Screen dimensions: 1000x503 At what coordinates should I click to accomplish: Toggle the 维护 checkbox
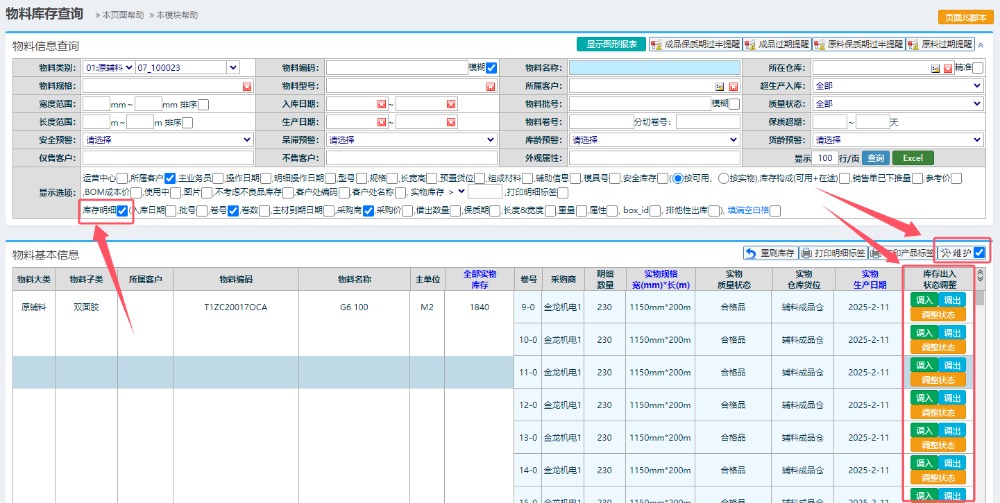(x=979, y=253)
